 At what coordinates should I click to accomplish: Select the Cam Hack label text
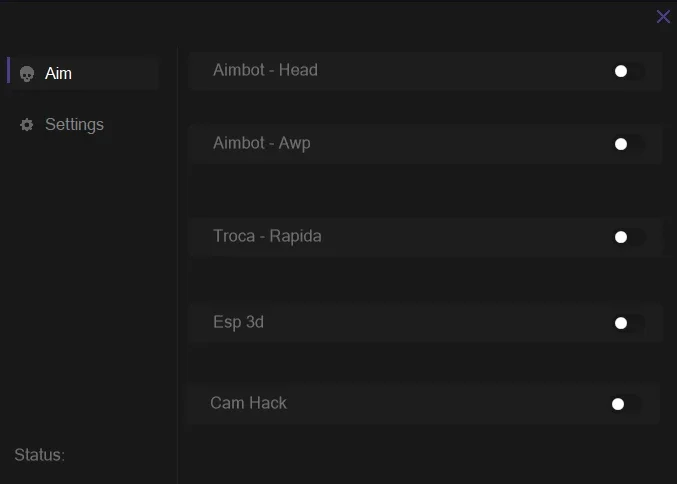pos(248,403)
